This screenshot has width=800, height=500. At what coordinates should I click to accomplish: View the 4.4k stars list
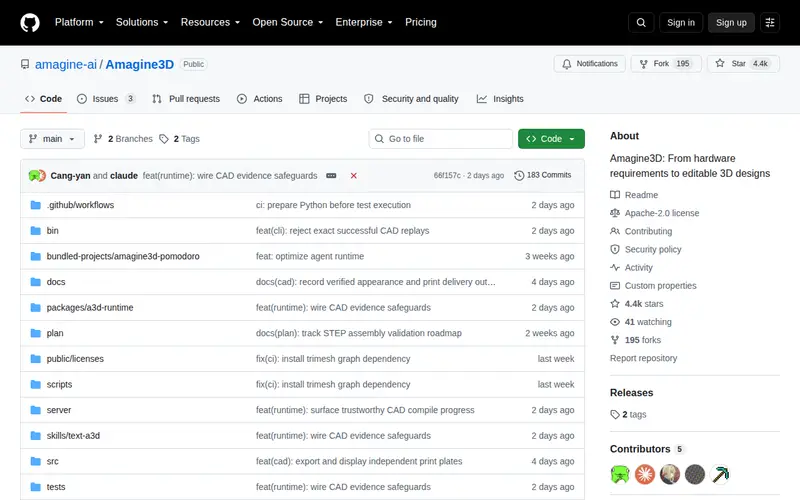pyautogui.click(x=637, y=304)
